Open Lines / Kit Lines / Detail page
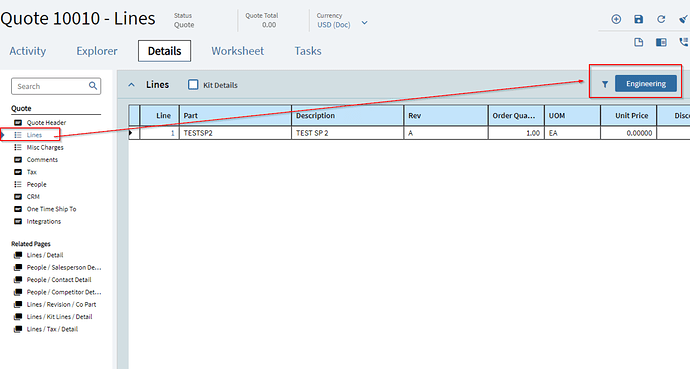The height and width of the screenshot is (369, 690). (59, 317)
